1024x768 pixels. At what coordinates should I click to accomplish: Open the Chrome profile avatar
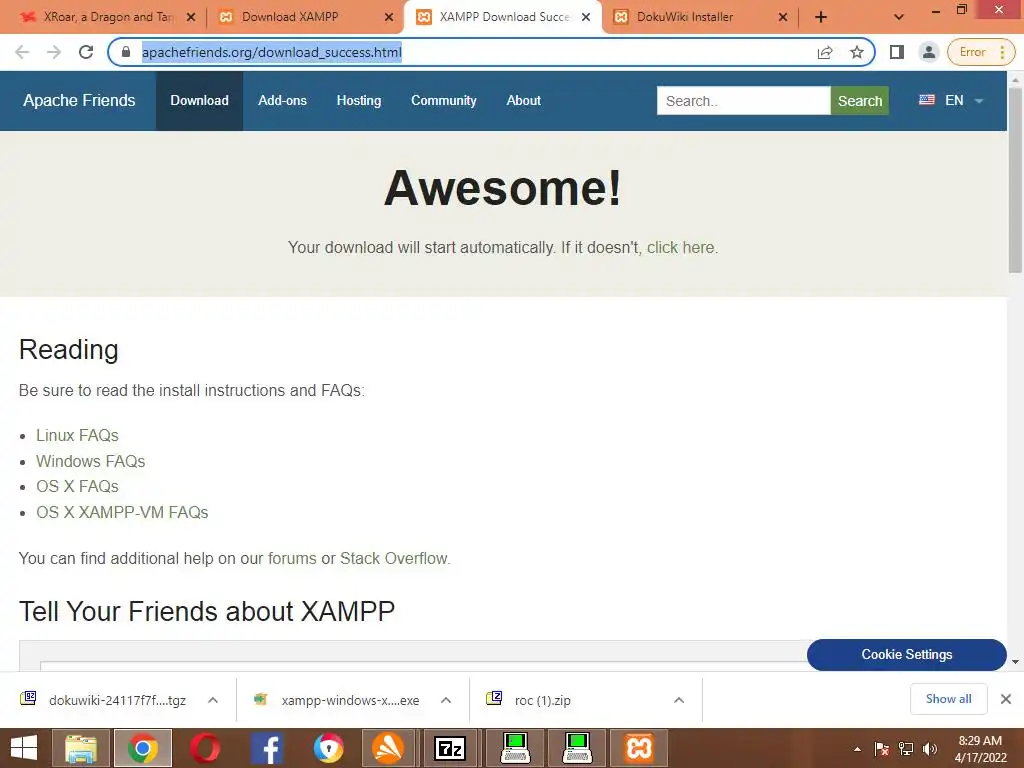(928, 52)
